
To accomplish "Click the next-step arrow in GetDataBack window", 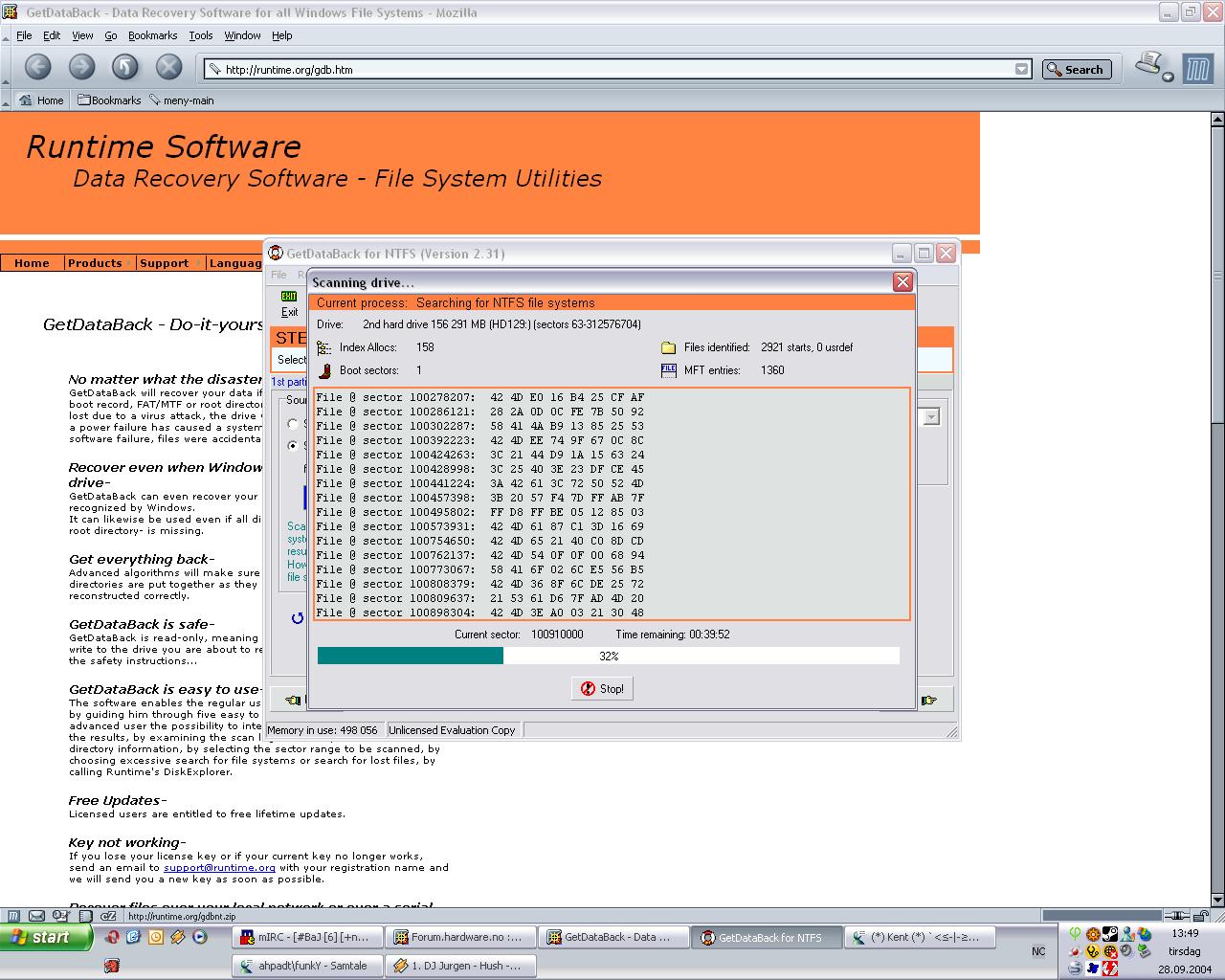I will pos(928,701).
